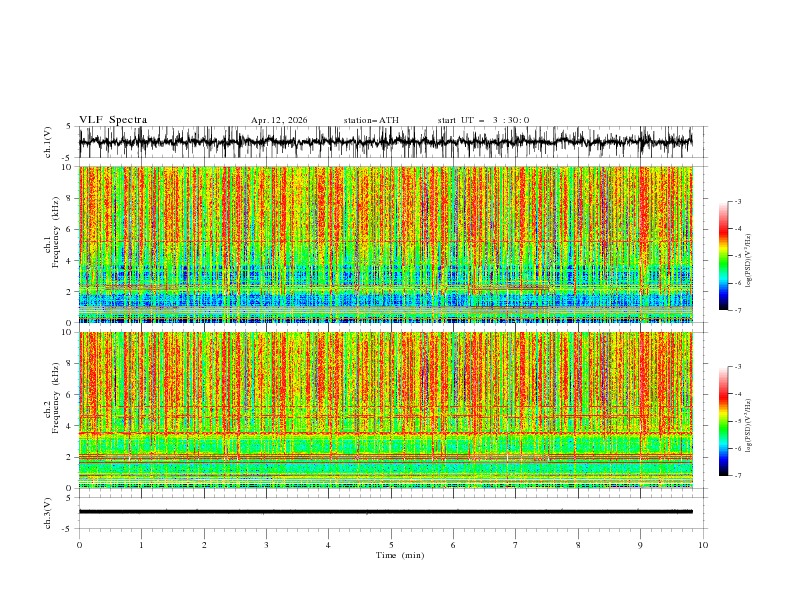The image size is (792, 612).
Task: Click the ch.1 color bar log(PSD) label
Action: (x=749, y=261)
